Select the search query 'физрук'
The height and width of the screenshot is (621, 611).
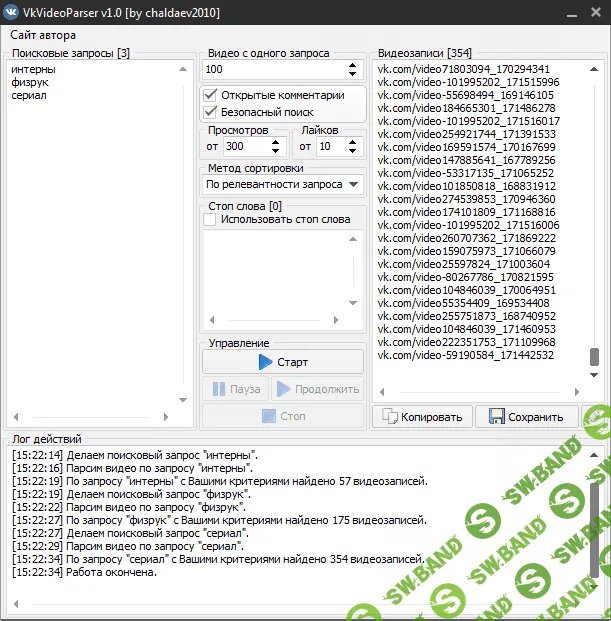pos(29,82)
